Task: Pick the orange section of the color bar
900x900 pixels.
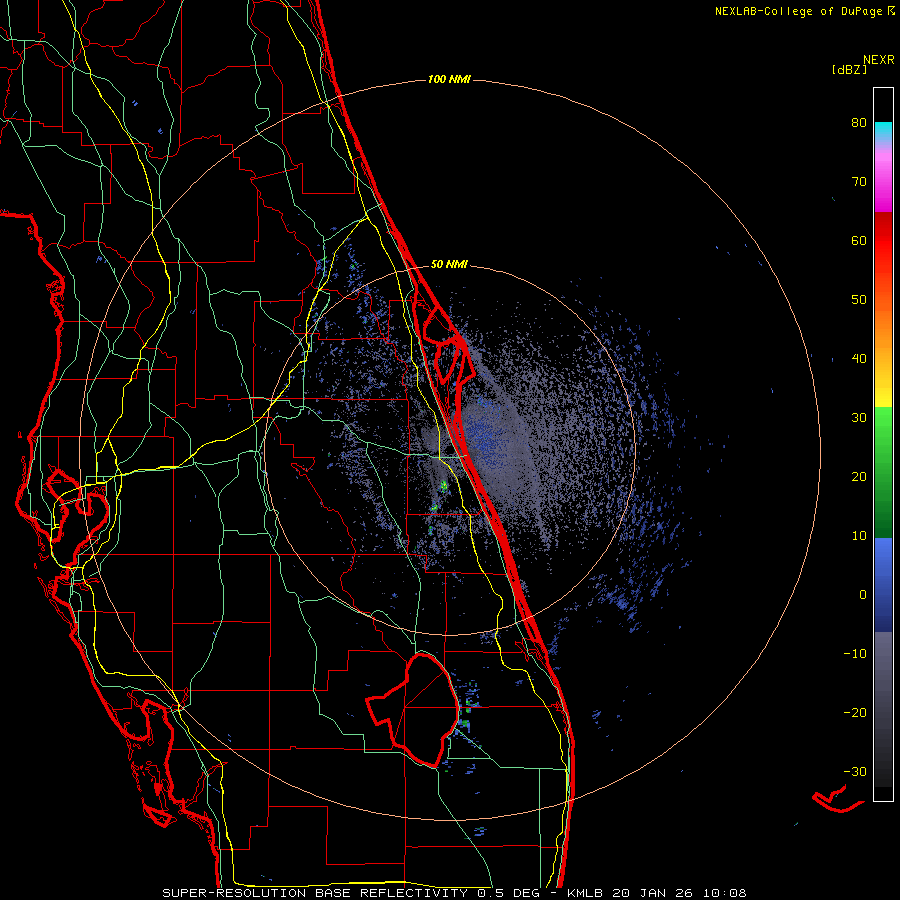Action: pos(883,327)
